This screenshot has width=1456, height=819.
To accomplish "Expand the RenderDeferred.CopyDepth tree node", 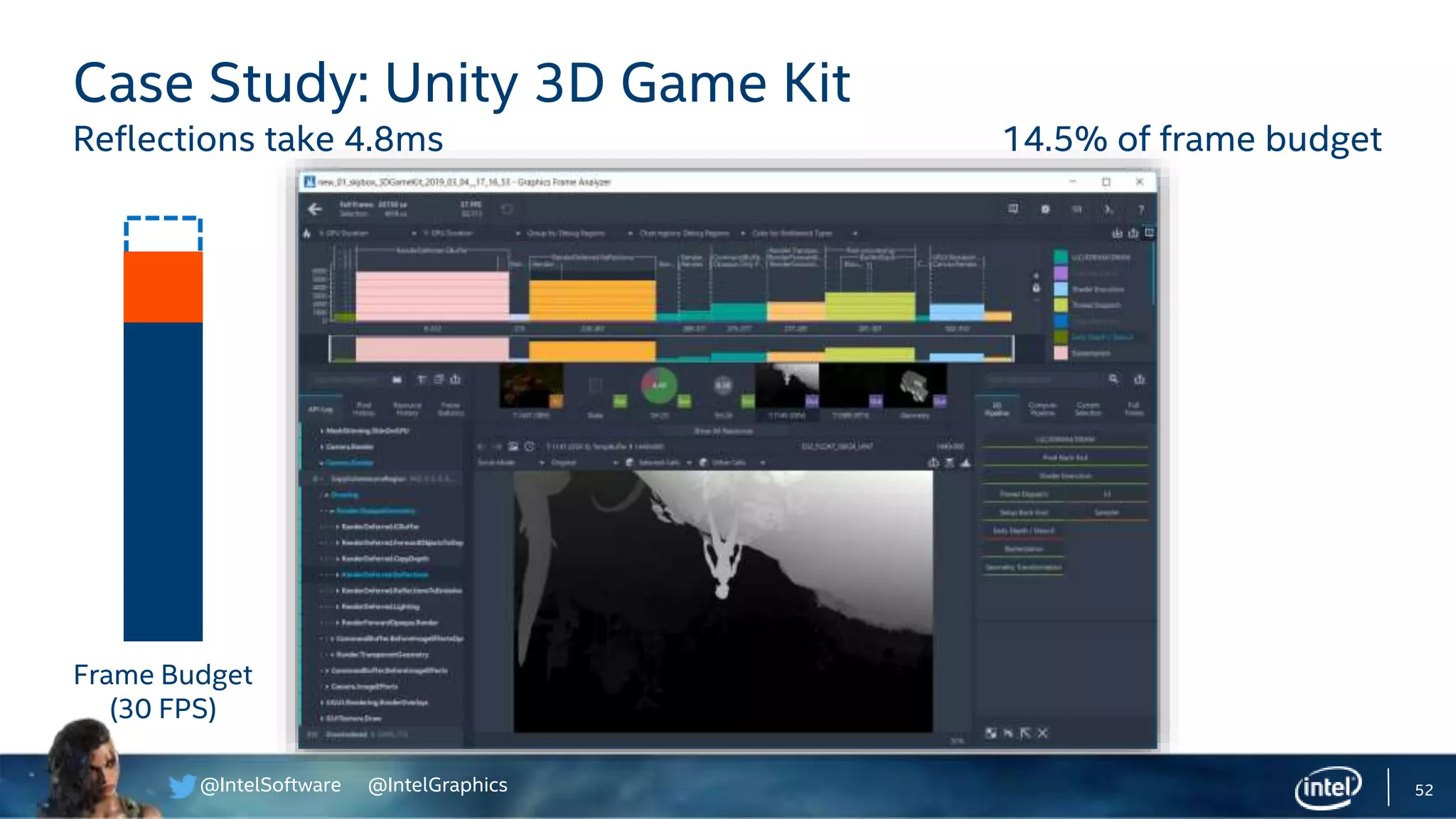I will [337, 559].
